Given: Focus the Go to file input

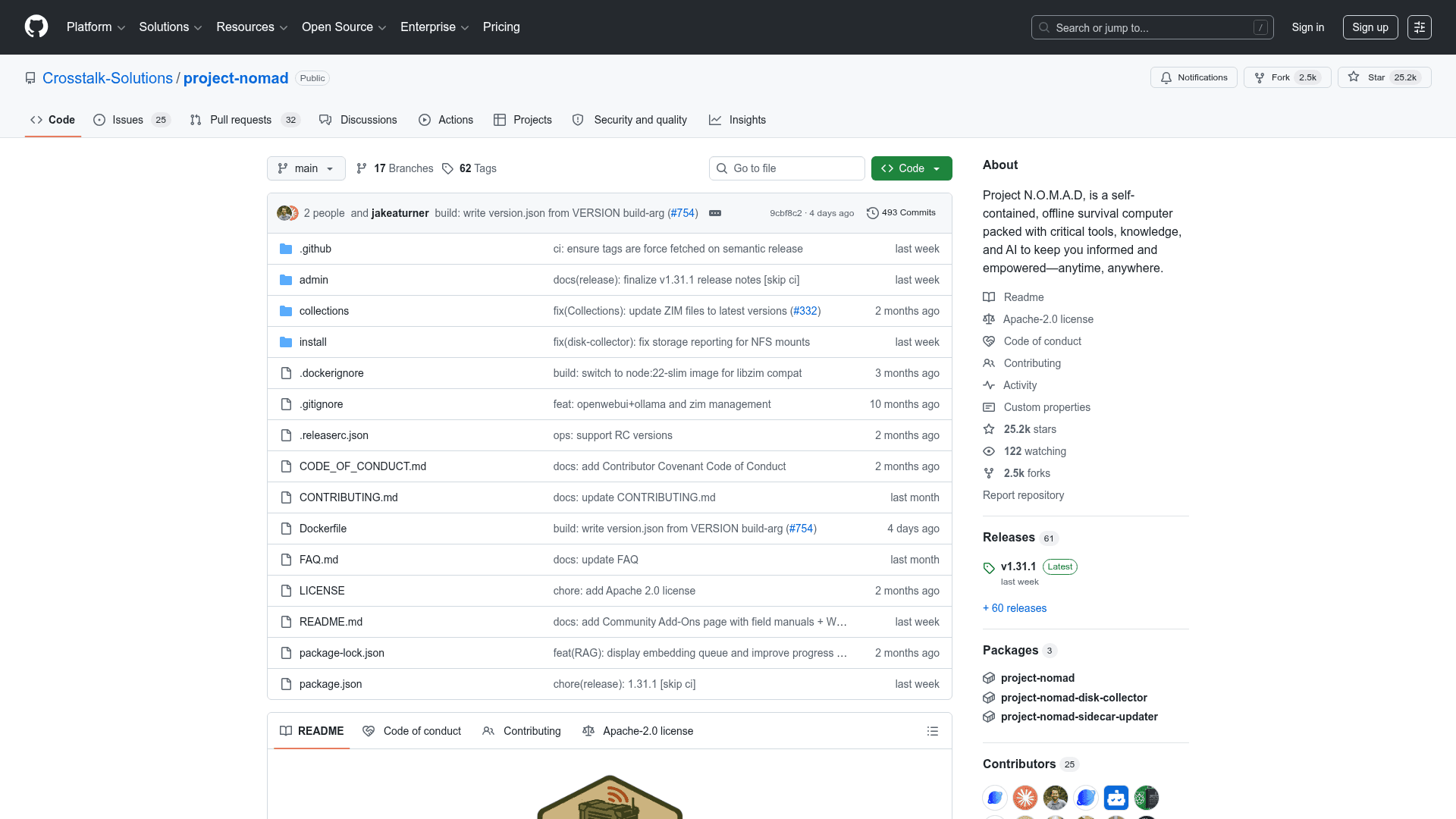Looking at the screenshot, I should [x=786, y=168].
